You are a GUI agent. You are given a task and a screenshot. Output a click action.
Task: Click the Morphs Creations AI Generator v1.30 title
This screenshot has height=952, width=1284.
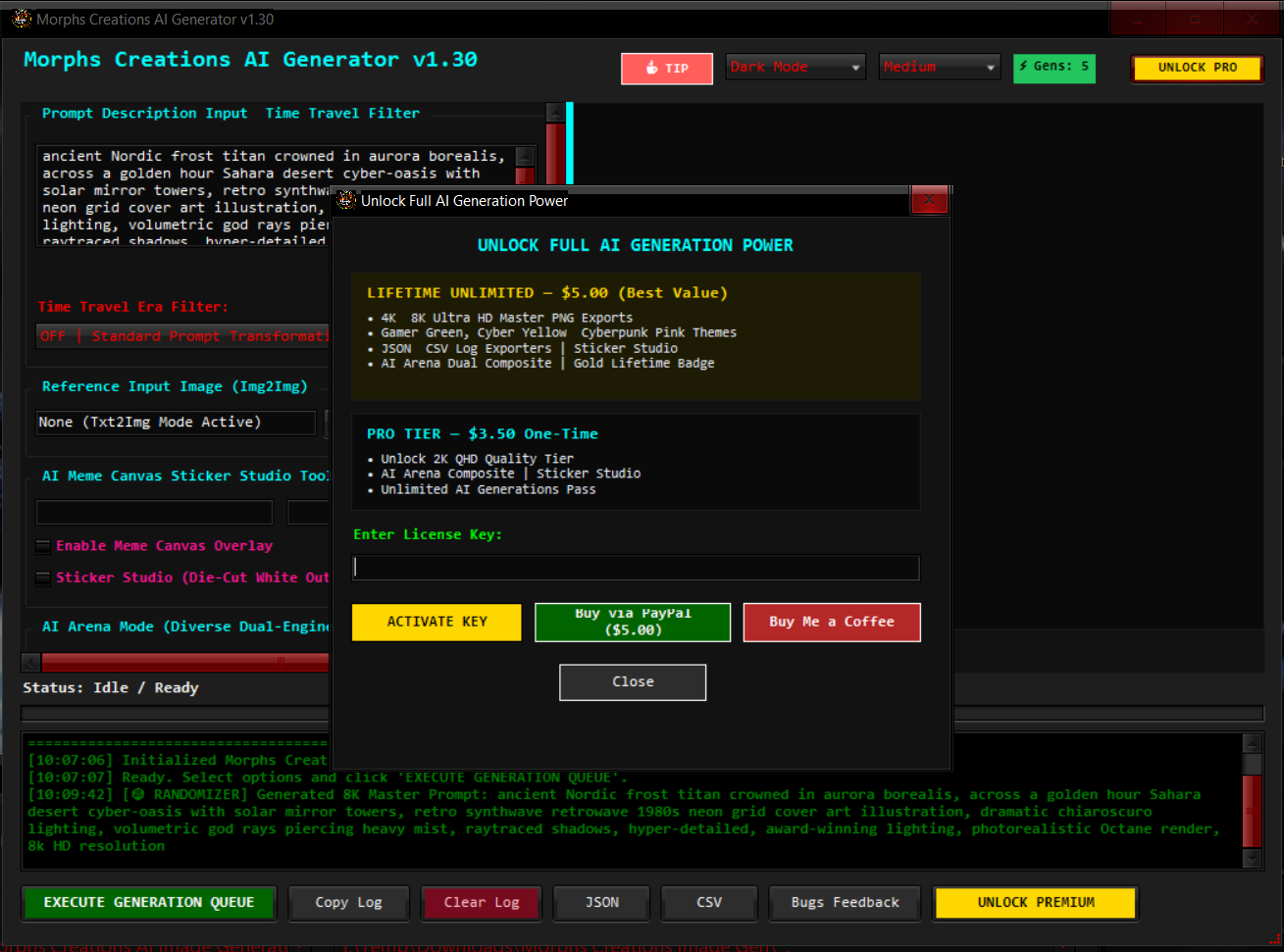(x=250, y=60)
